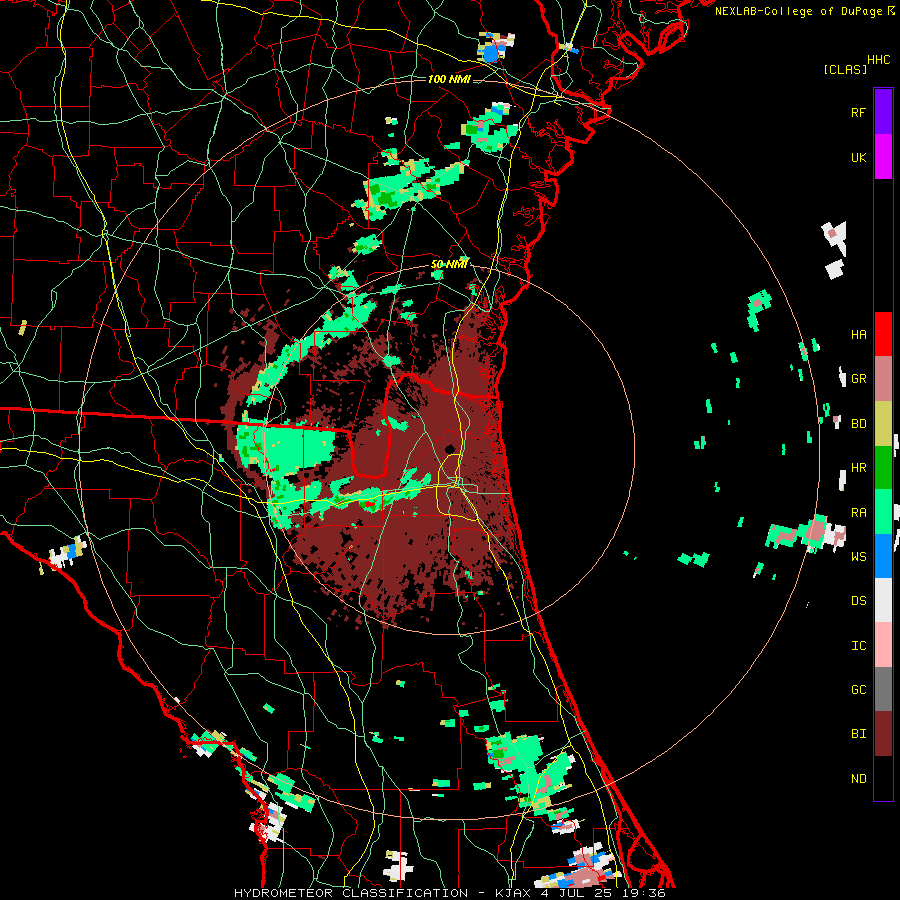This screenshot has width=900, height=900.
Task: Select the yellow BD big drops swatch
Action: 883,424
